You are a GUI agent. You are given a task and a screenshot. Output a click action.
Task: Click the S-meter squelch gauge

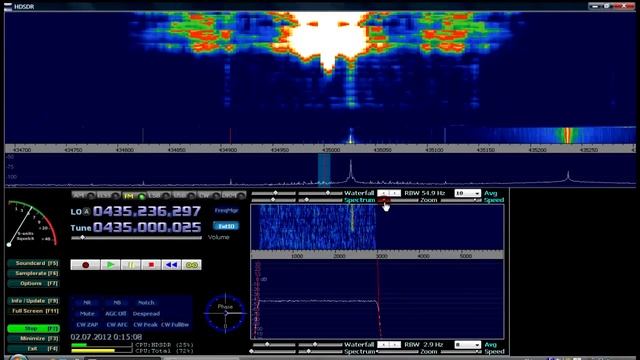click(32, 224)
